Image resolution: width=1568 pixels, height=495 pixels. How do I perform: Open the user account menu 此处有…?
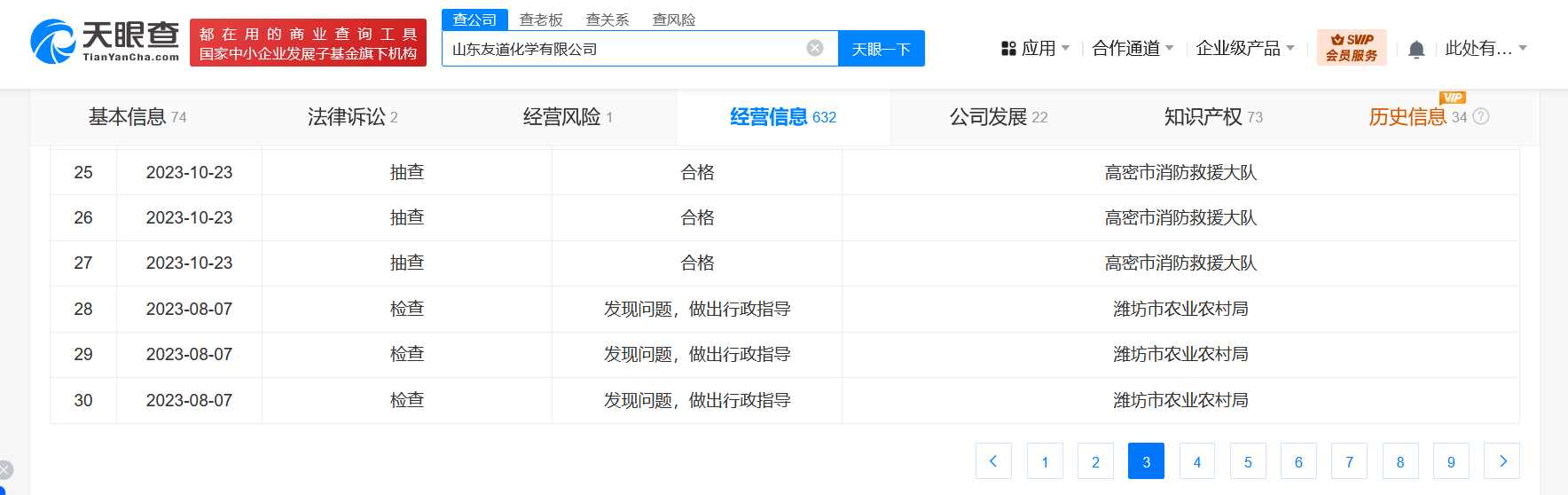(x=1486, y=49)
